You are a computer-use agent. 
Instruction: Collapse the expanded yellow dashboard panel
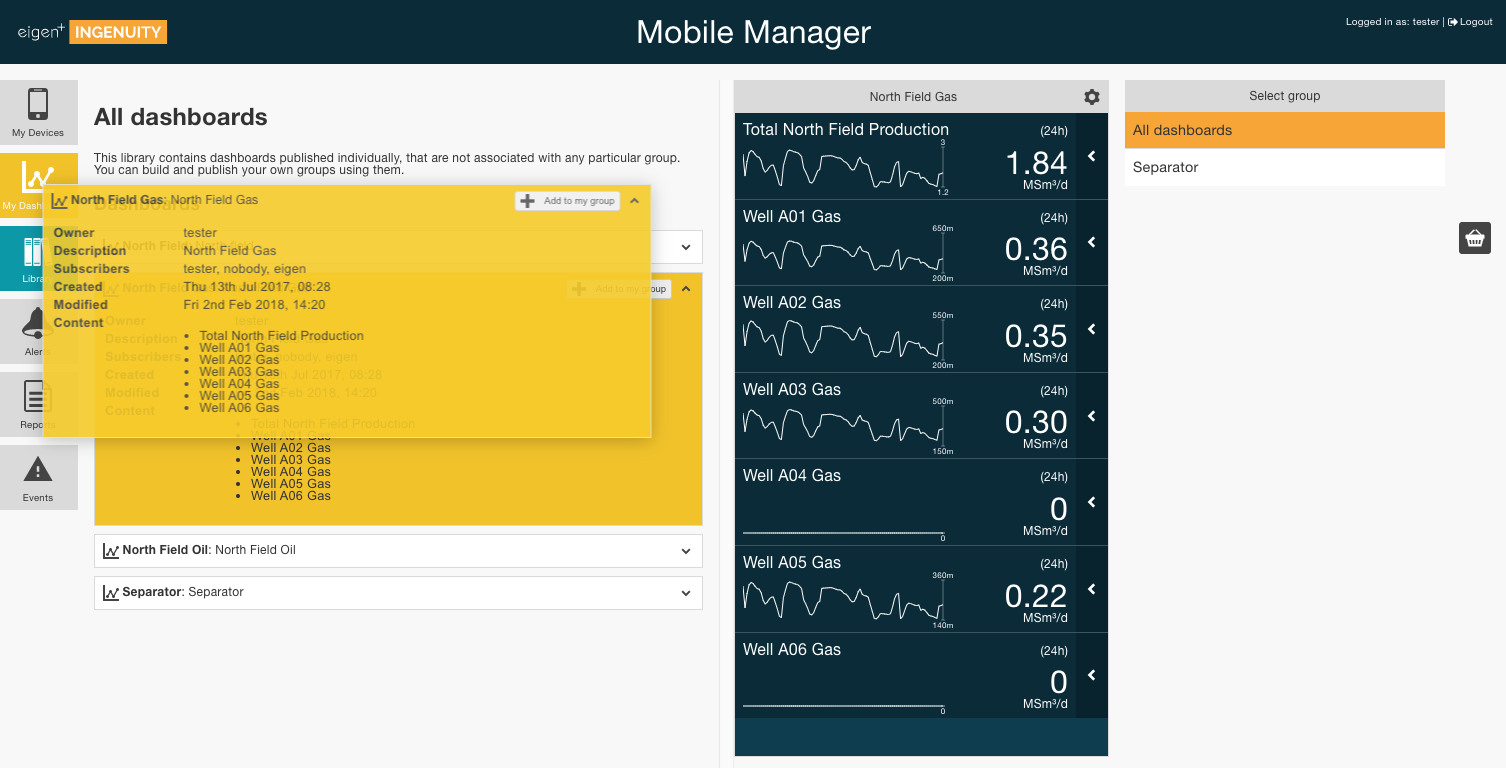[x=686, y=289]
